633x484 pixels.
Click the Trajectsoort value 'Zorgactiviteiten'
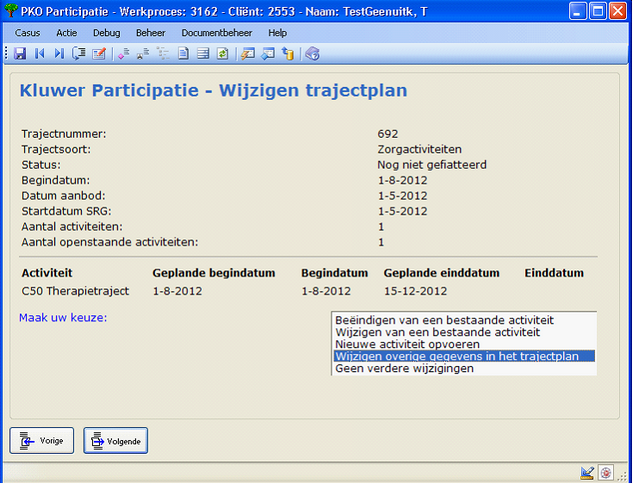420,149
